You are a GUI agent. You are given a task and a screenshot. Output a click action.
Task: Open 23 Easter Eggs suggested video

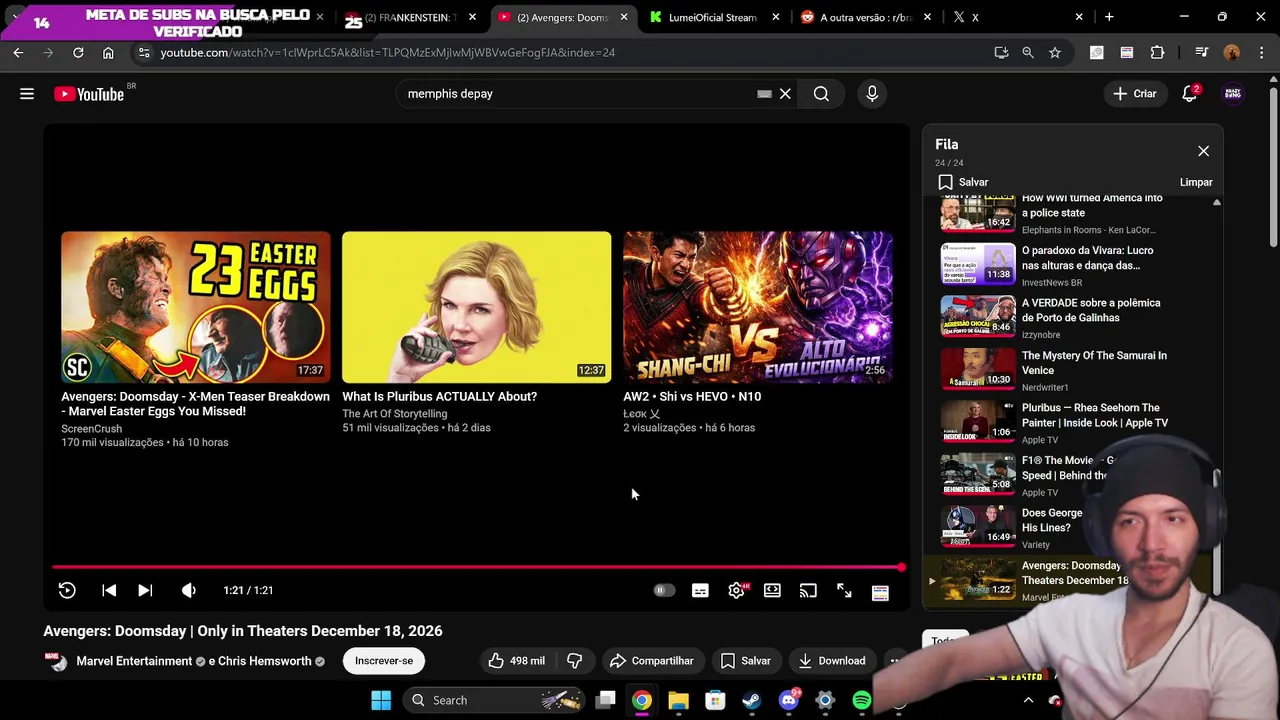[195, 307]
